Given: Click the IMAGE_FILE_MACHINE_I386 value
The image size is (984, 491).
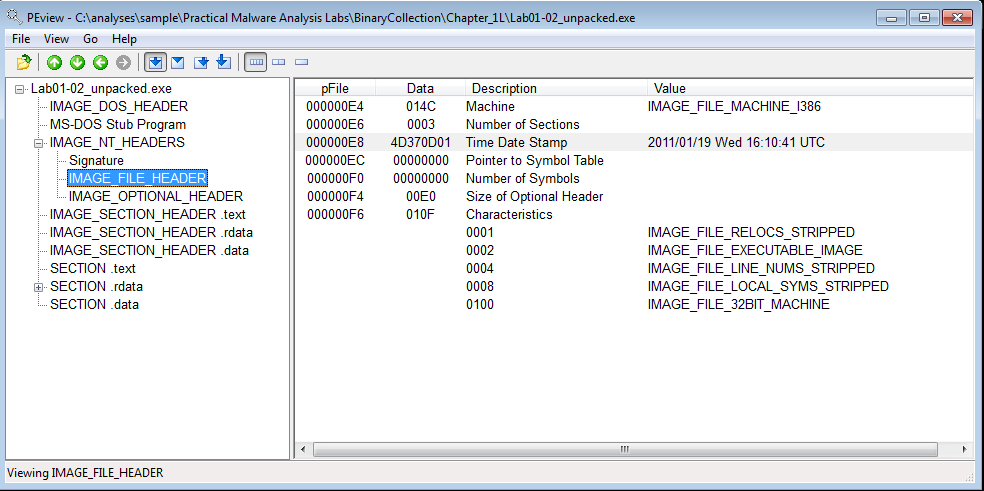Looking at the screenshot, I should (734, 107).
